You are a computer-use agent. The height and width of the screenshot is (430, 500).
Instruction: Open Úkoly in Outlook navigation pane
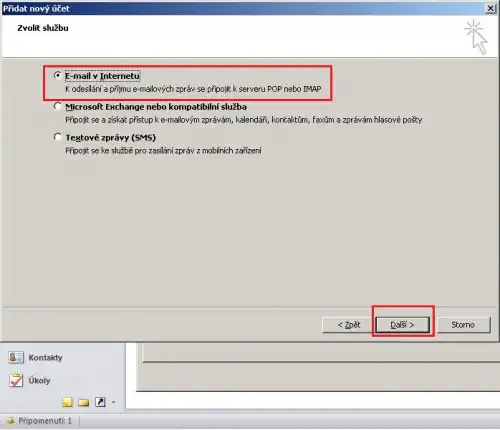(x=16, y=380)
